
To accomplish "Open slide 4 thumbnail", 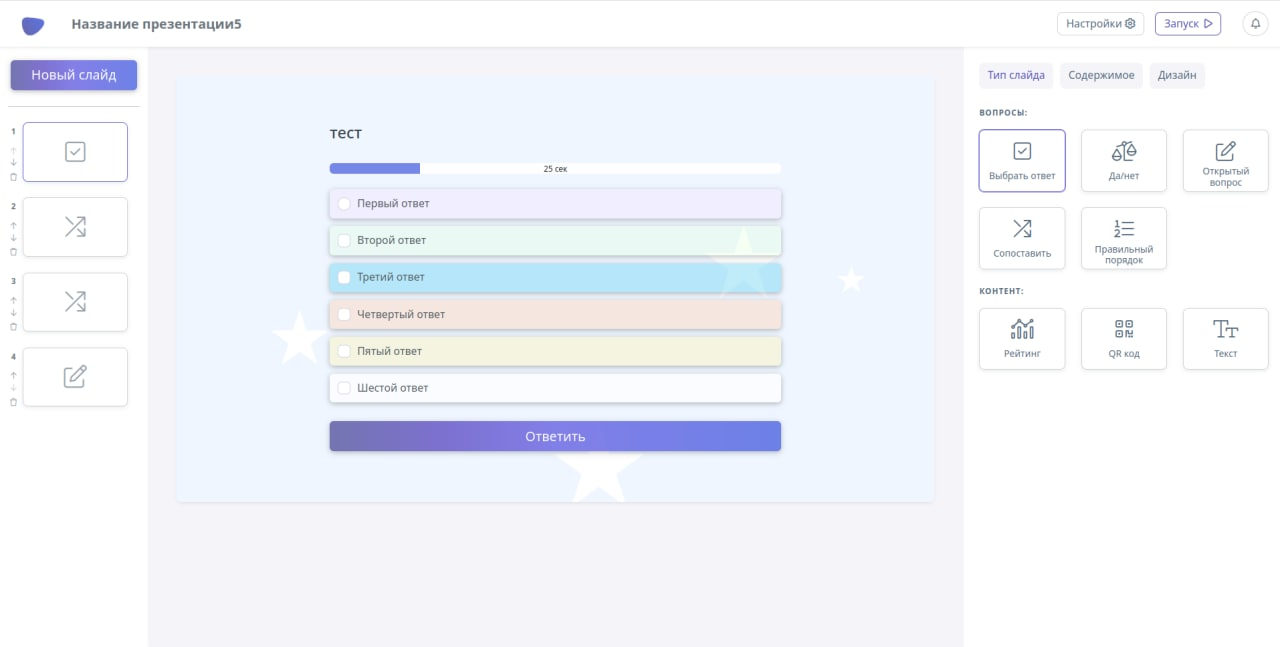I will [75, 377].
